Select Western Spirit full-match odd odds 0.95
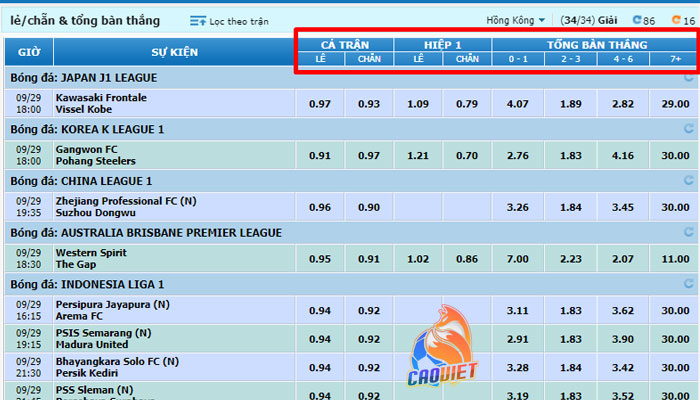The width and height of the screenshot is (700, 400). click(x=320, y=259)
